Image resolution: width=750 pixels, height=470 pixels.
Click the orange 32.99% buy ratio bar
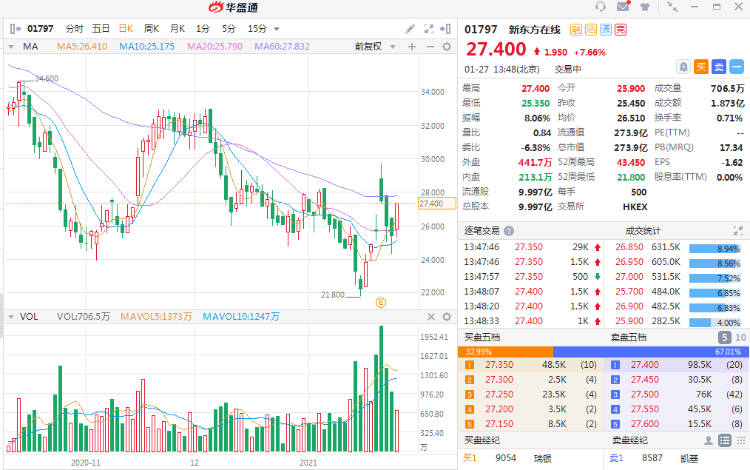505,351
